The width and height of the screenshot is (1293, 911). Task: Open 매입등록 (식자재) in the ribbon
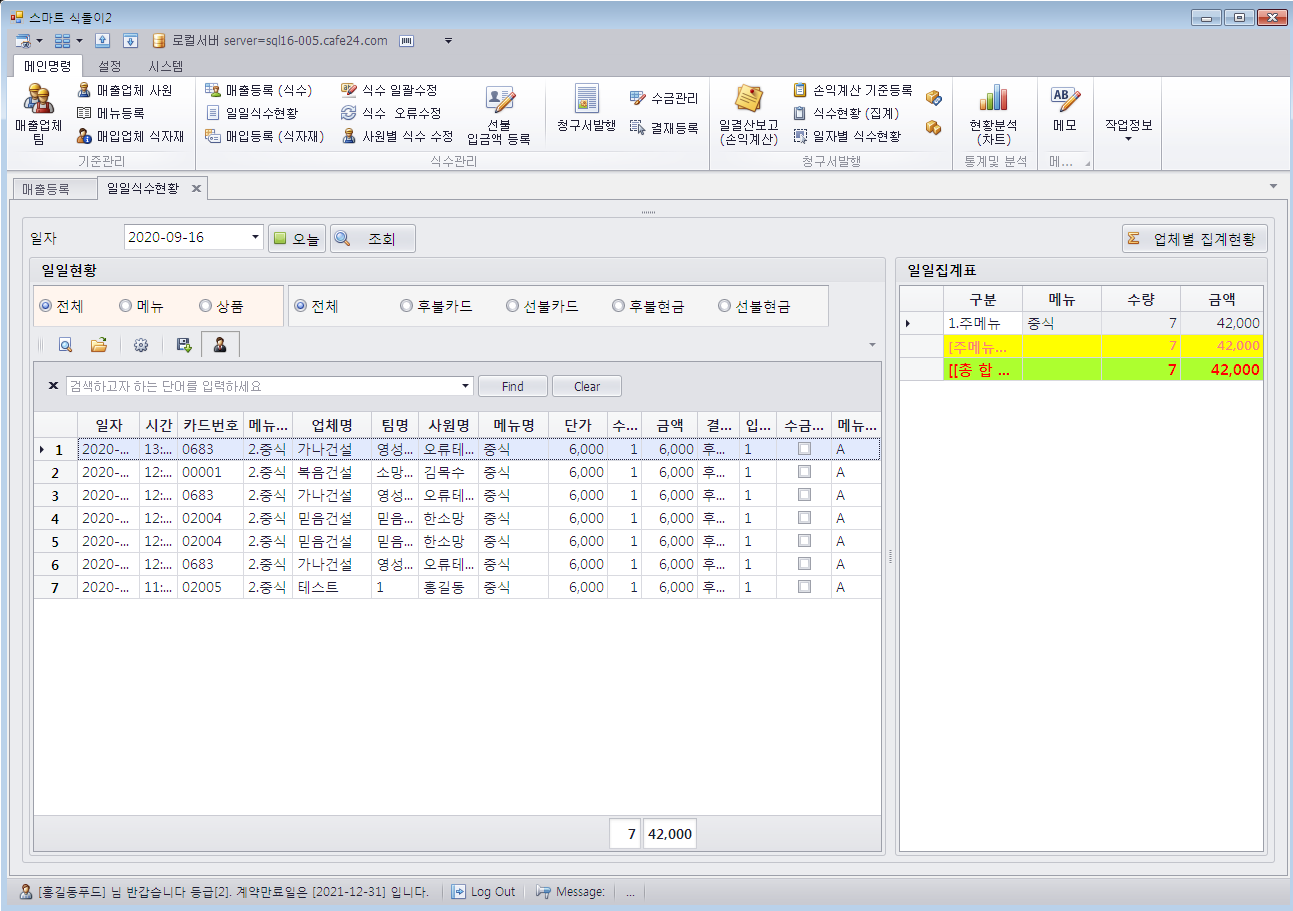coord(264,136)
